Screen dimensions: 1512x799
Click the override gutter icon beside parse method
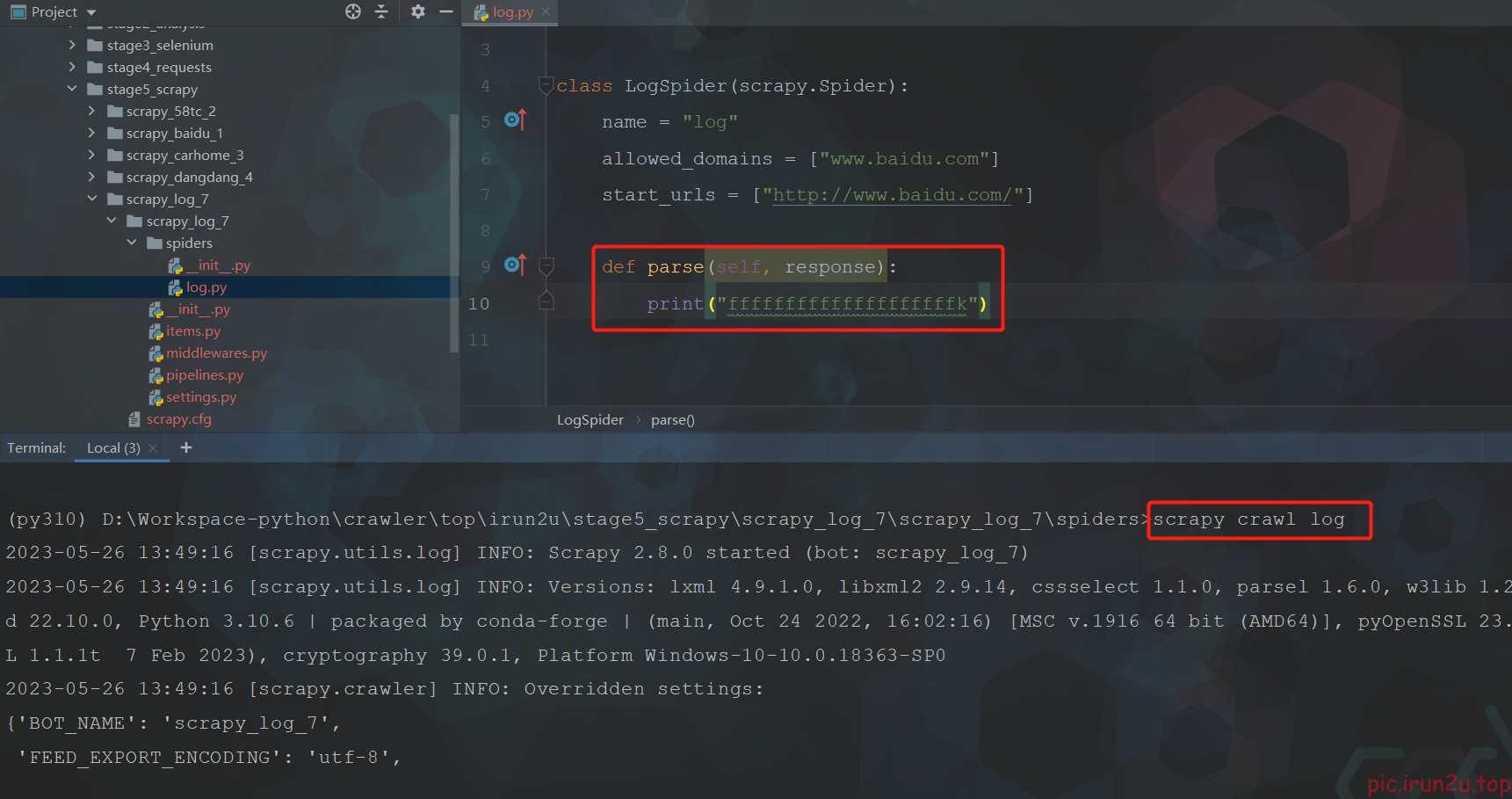click(x=516, y=265)
